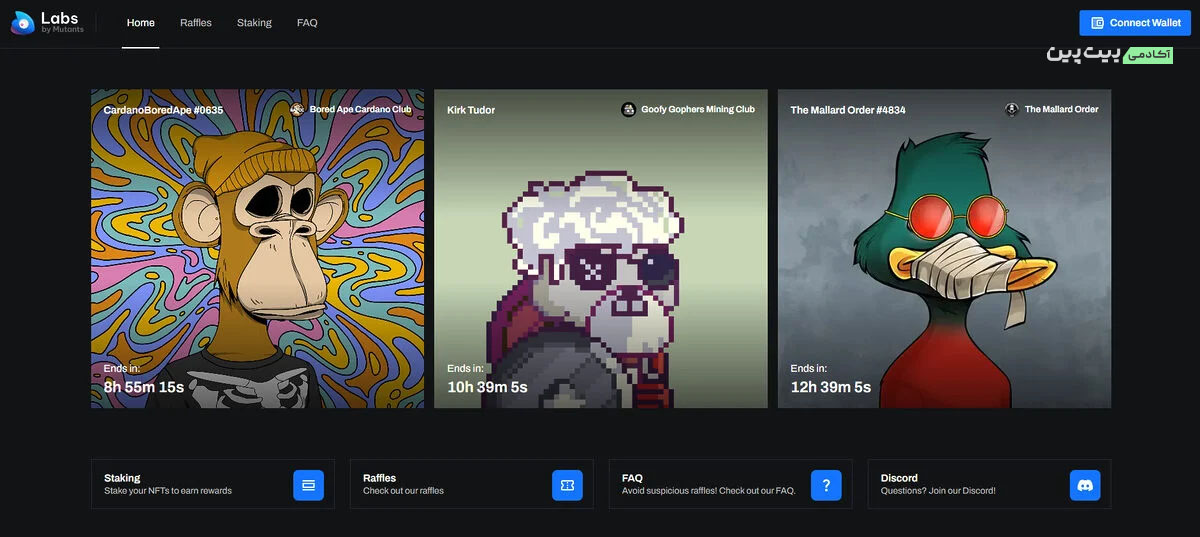Click the blue FAQ question mark icon

(x=826, y=485)
